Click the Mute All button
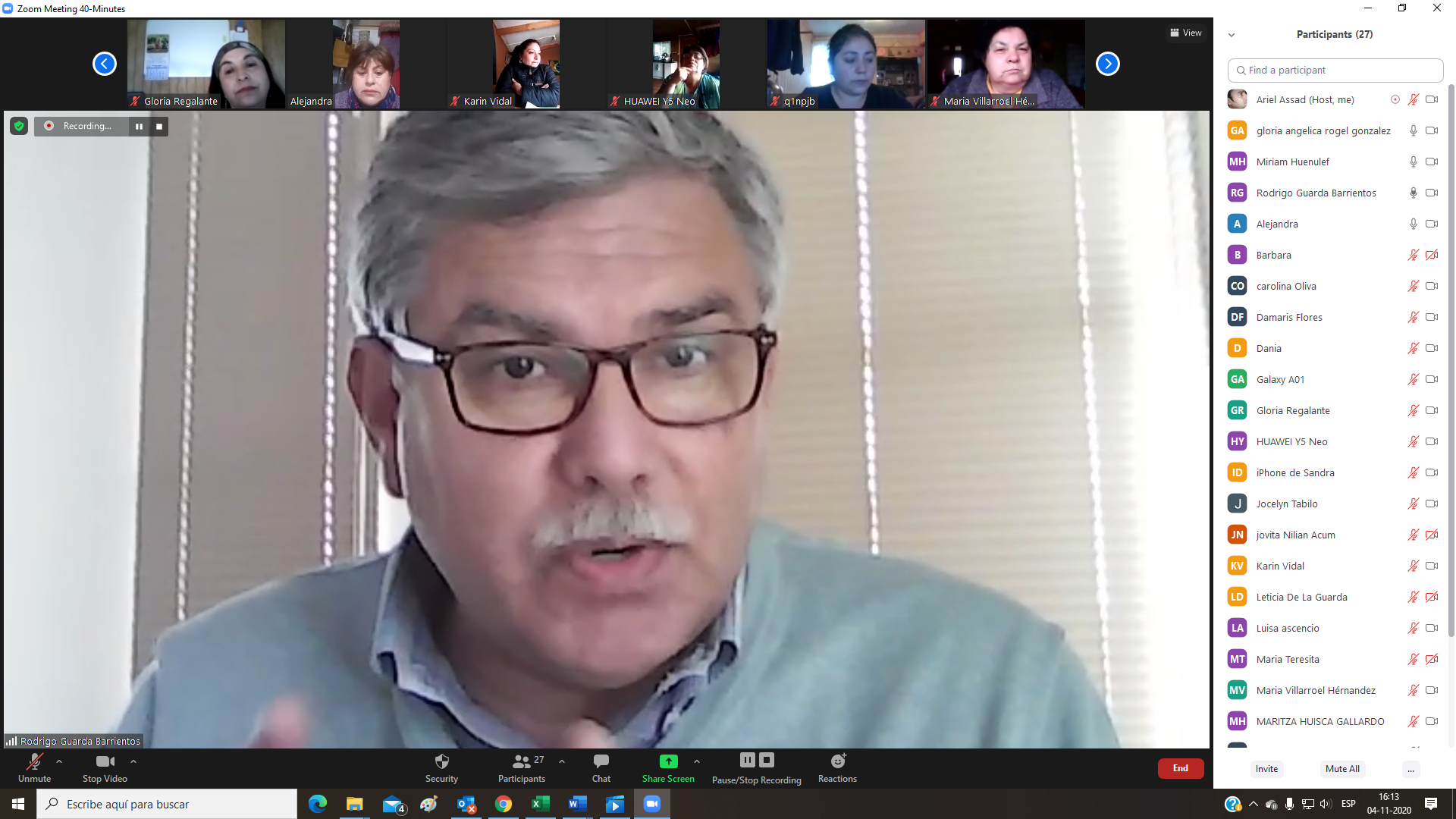This screenshot has width=1456, height=819. pos(1342,769)
